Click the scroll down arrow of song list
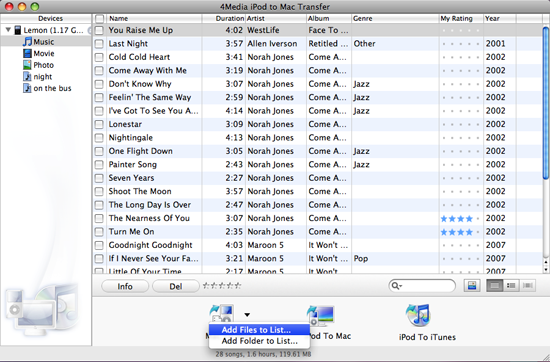 546,269
